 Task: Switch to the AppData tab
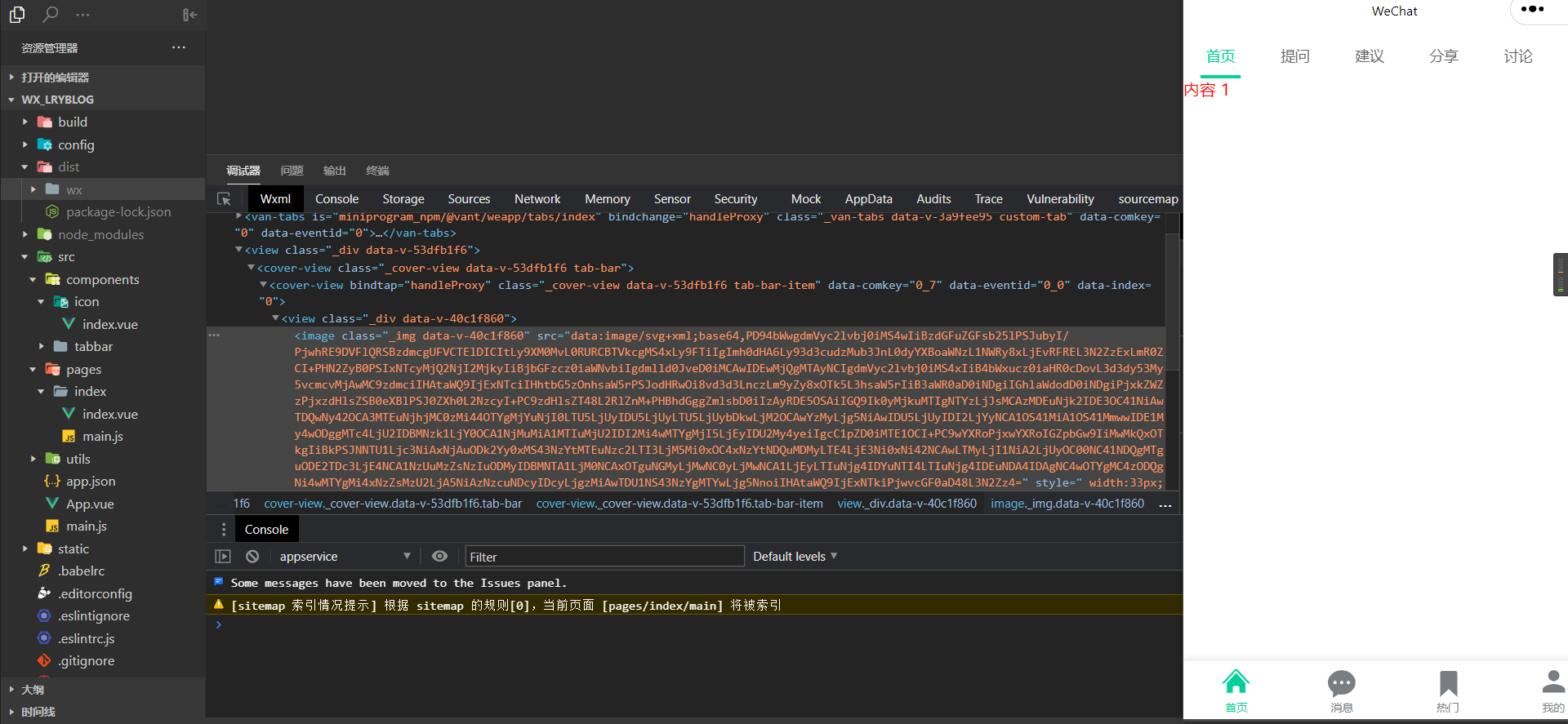(868, 199)
